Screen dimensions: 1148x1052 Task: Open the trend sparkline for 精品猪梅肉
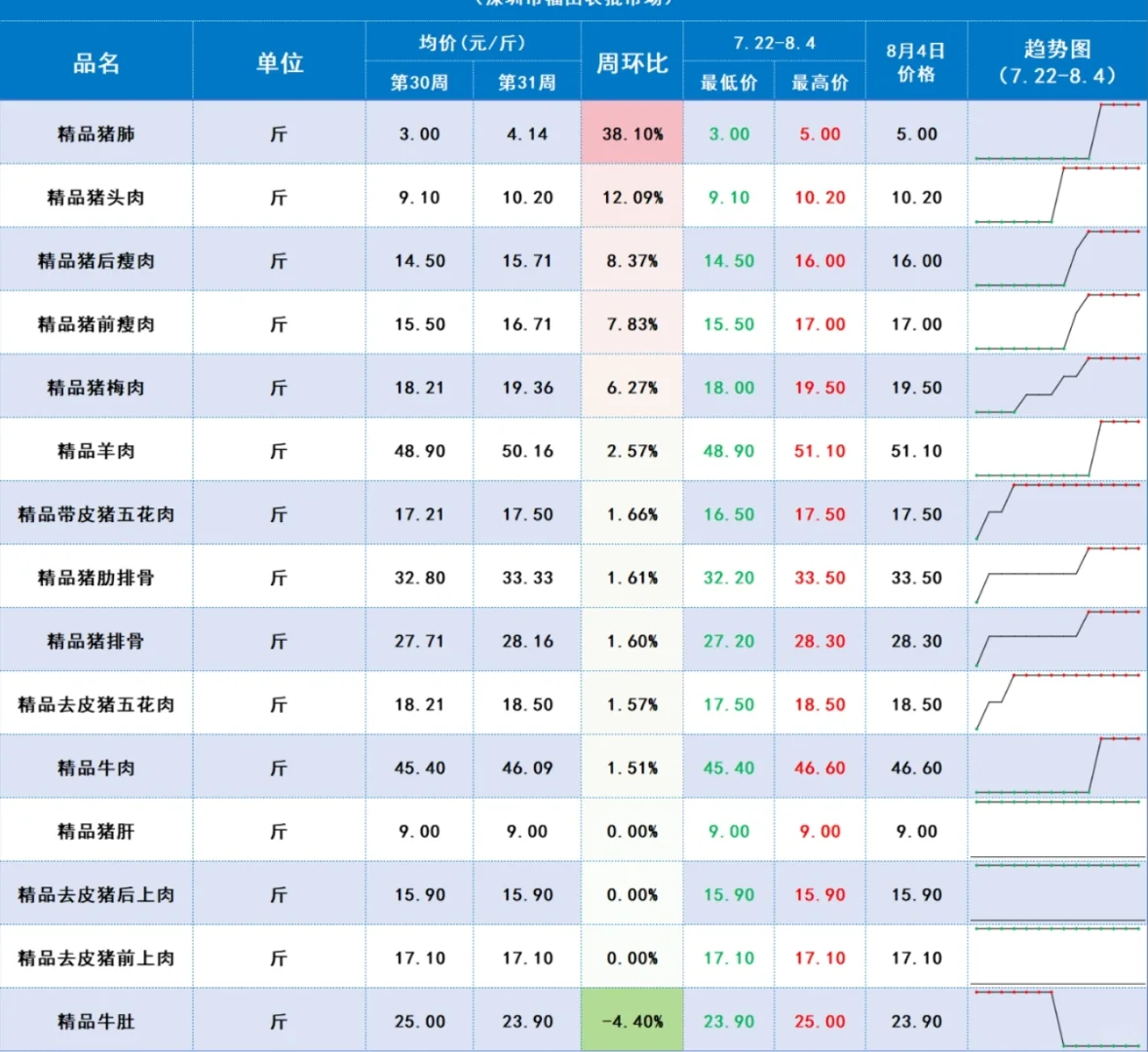(x=1057, y=386)
